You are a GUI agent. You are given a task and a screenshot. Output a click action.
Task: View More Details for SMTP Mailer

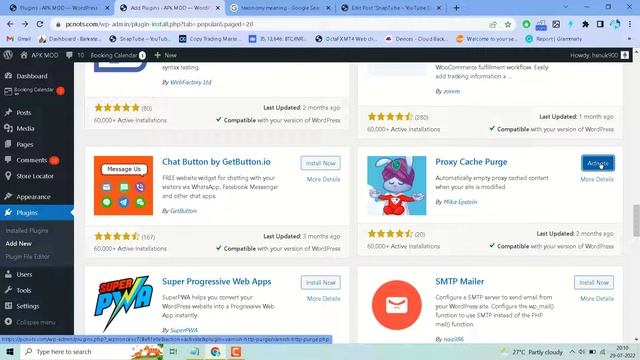coord(597,299)
